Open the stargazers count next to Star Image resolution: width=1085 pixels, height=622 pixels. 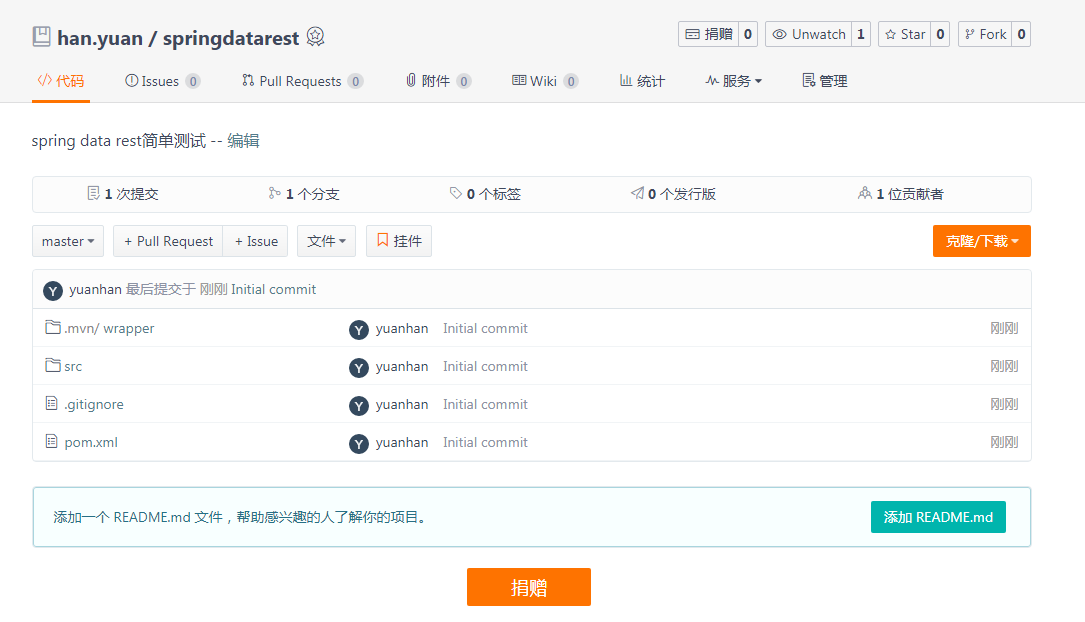point(940,34)
